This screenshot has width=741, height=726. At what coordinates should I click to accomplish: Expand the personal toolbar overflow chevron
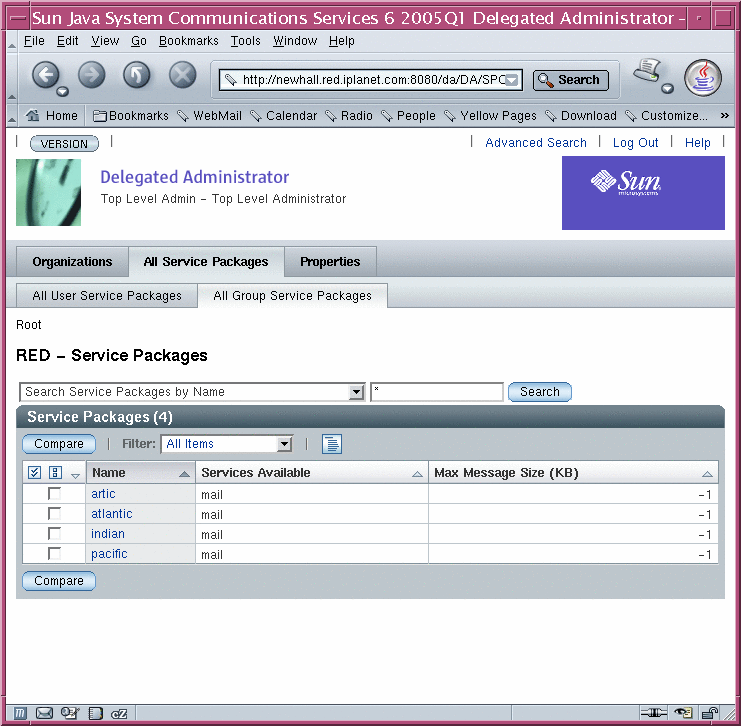[x=724, y=115]
